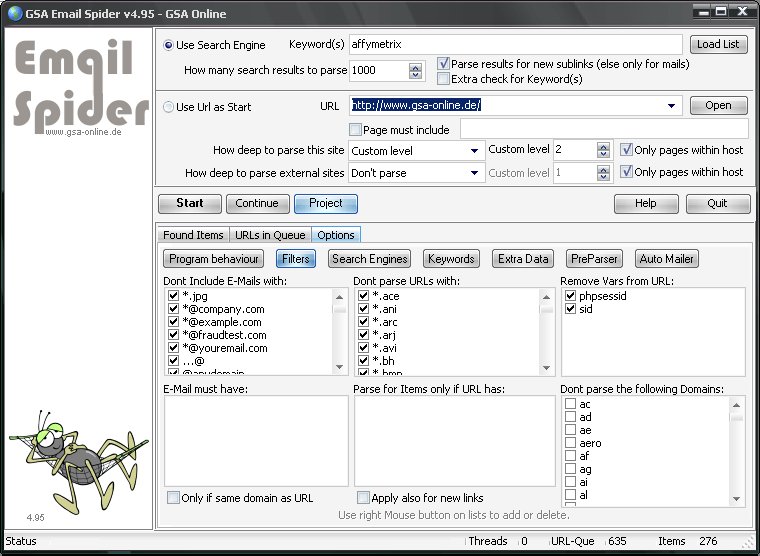Open How deep to parse external sites dropdown
The height and width of the screenshot is (556, 760).
coord(475,173)
